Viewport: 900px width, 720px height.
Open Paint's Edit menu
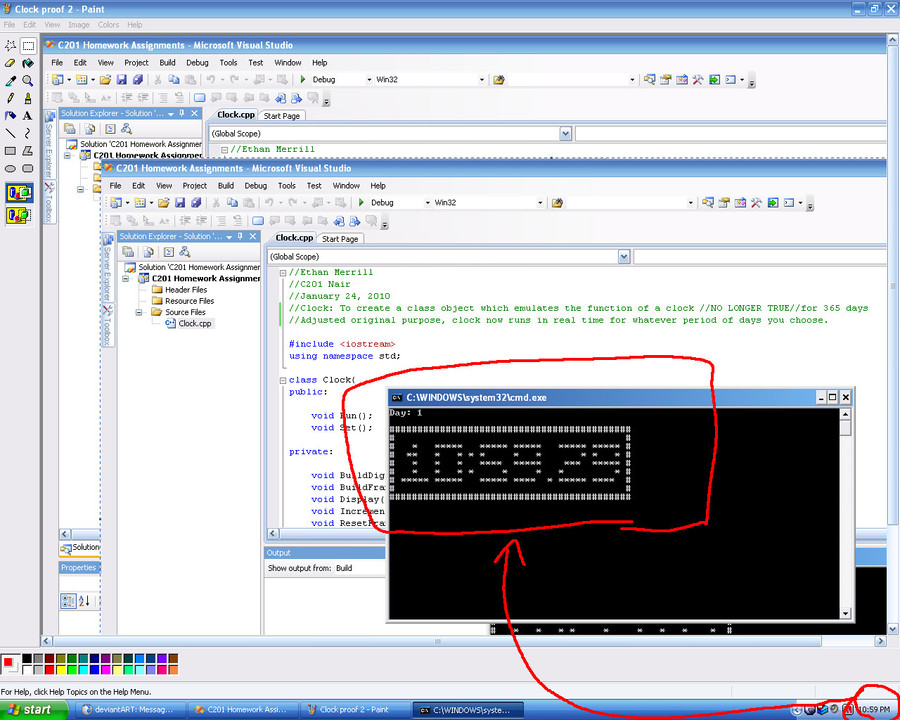click(30, 25)
